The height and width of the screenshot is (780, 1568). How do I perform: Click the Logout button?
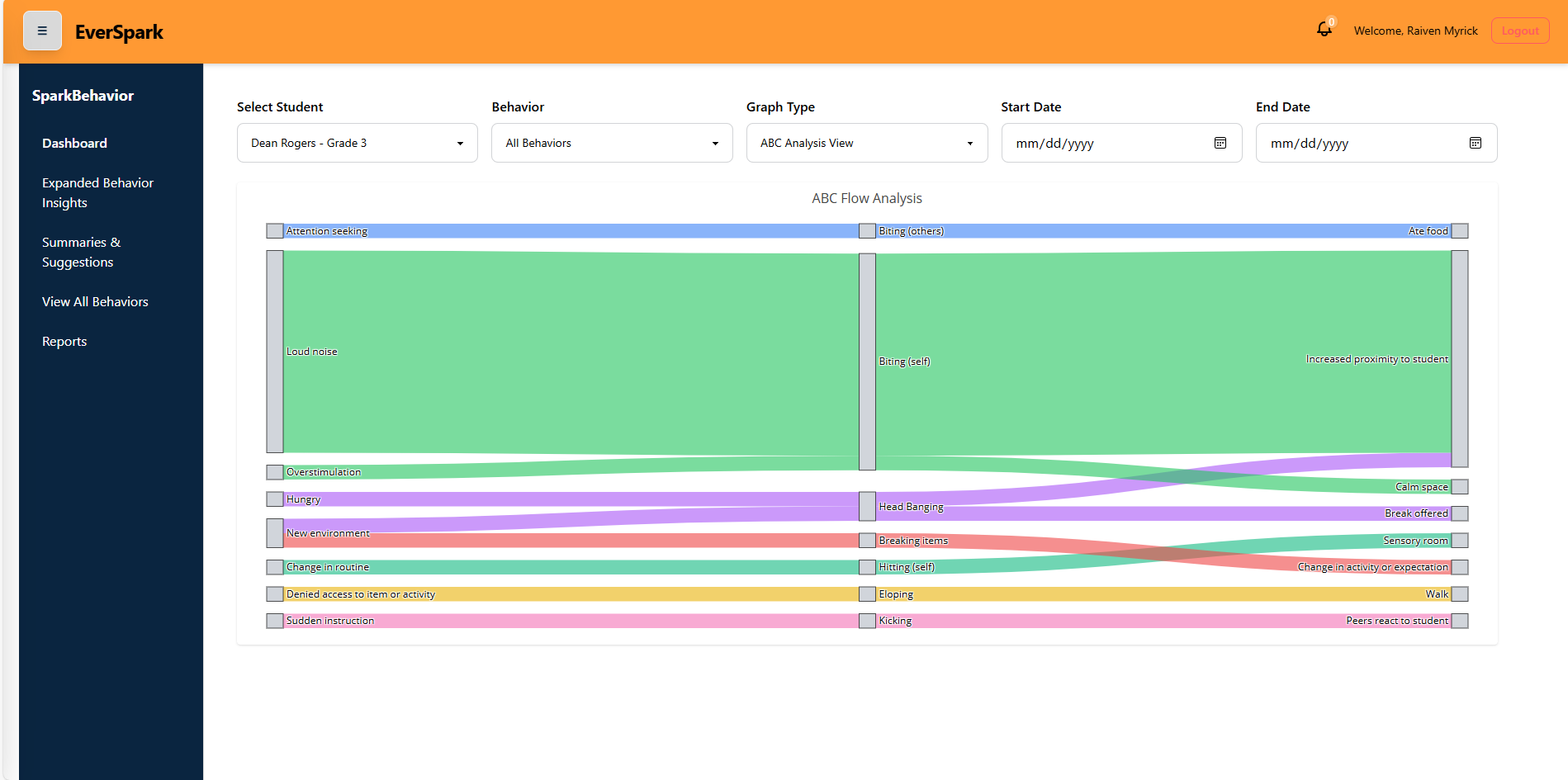pos(1519,31)
